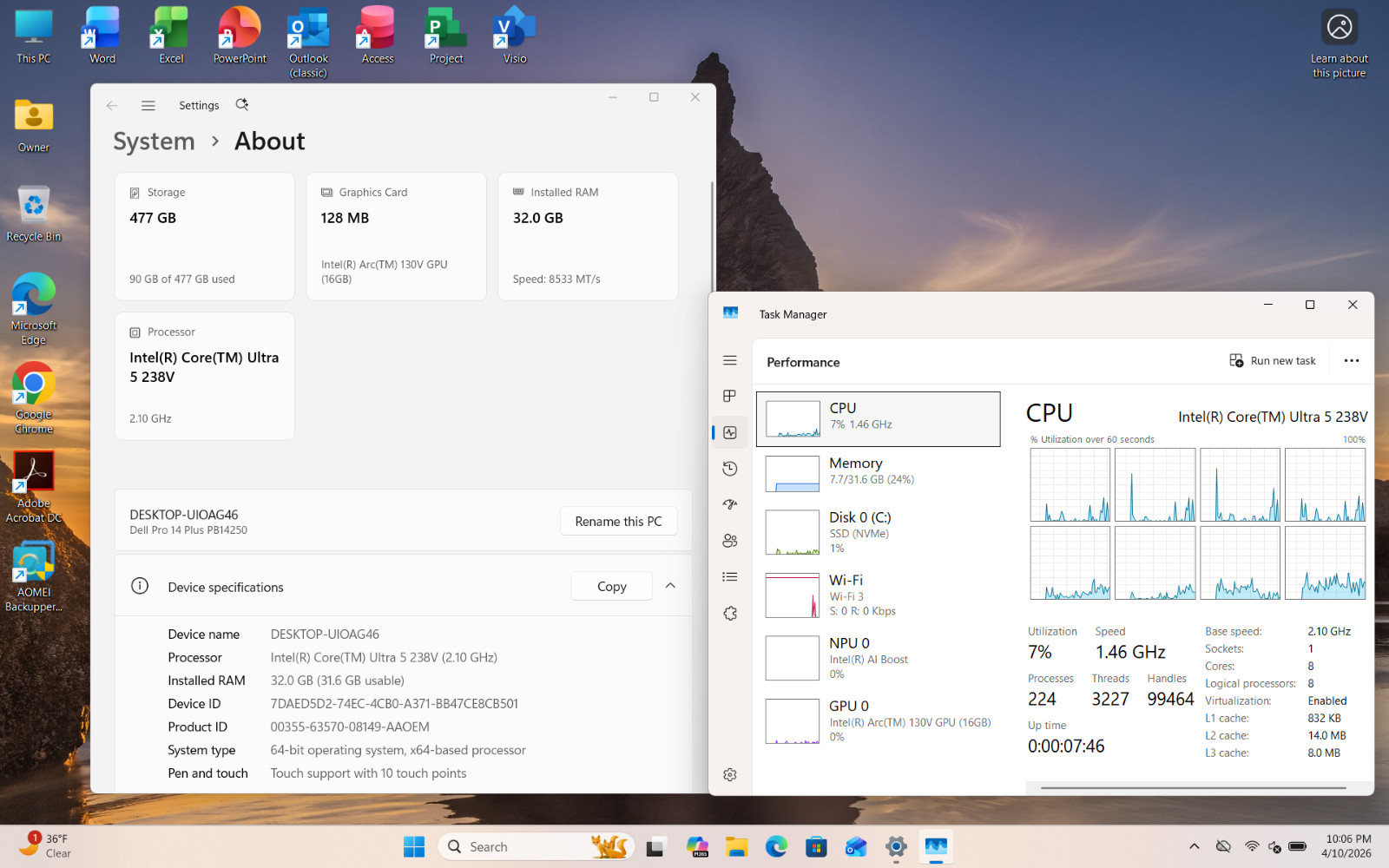This screenshot has width=1389, height=868.
Task: Open Outlook (classic) desktop shortcut
Action: coord(308,43)
